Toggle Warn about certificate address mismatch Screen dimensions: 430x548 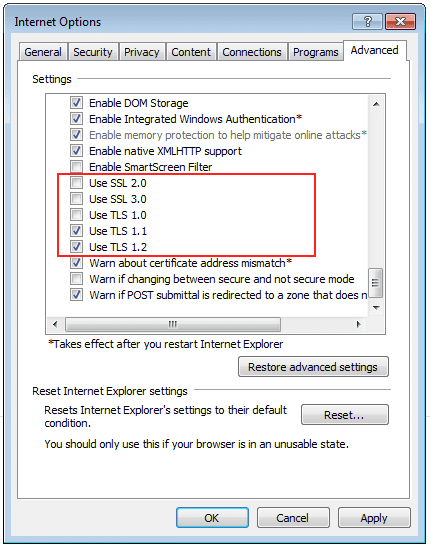point(76,263)
